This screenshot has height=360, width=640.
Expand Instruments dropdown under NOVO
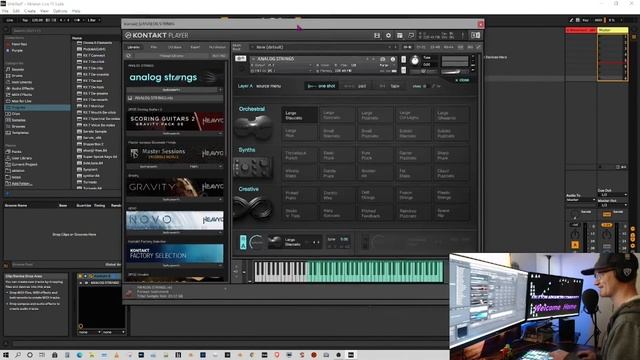[x=175, y=233]
